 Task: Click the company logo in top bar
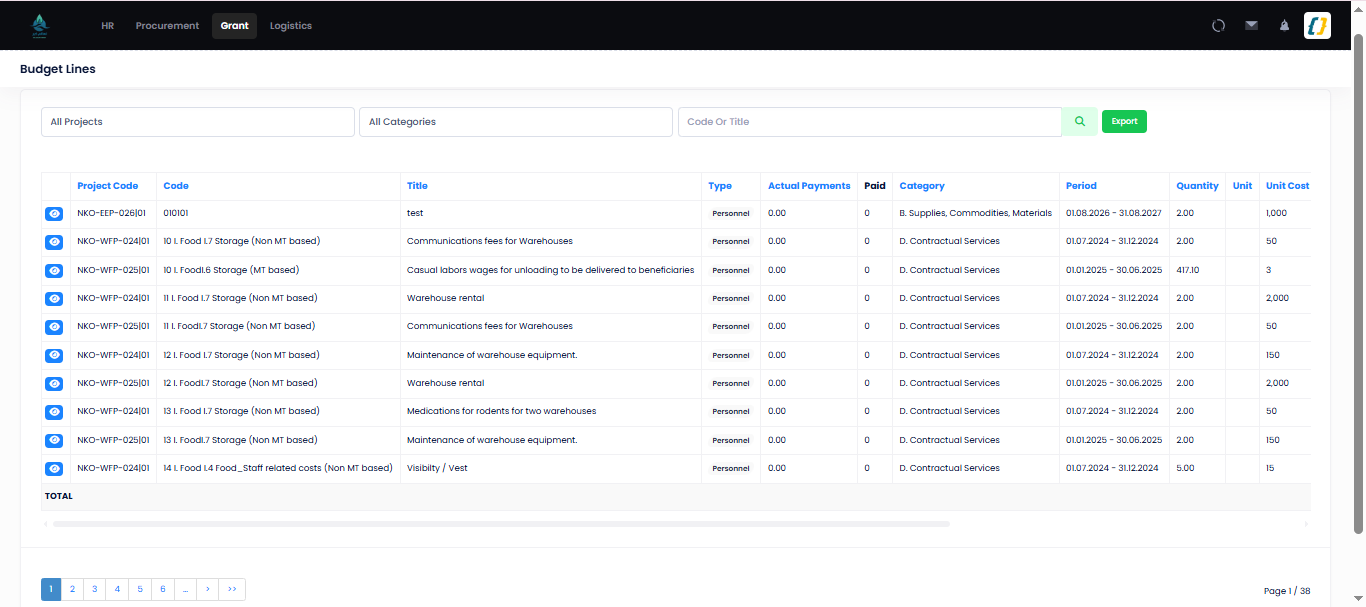coord(40,25)
